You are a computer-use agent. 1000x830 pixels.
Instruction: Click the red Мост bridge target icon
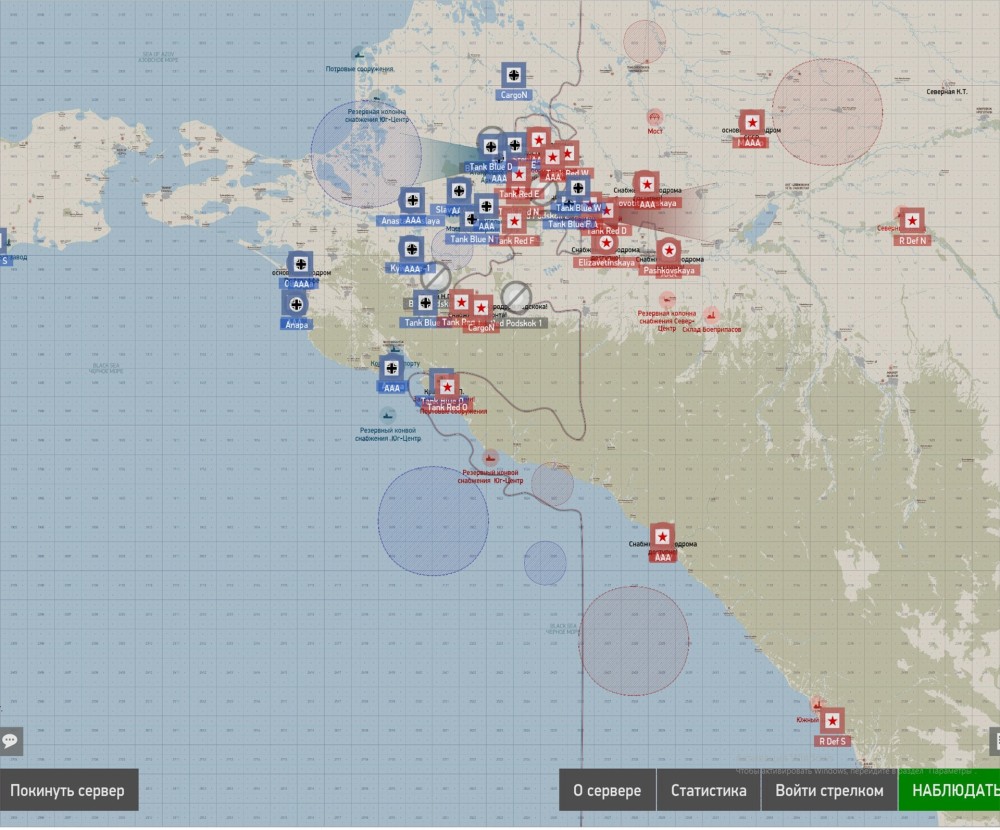click(x=654, y=118)
